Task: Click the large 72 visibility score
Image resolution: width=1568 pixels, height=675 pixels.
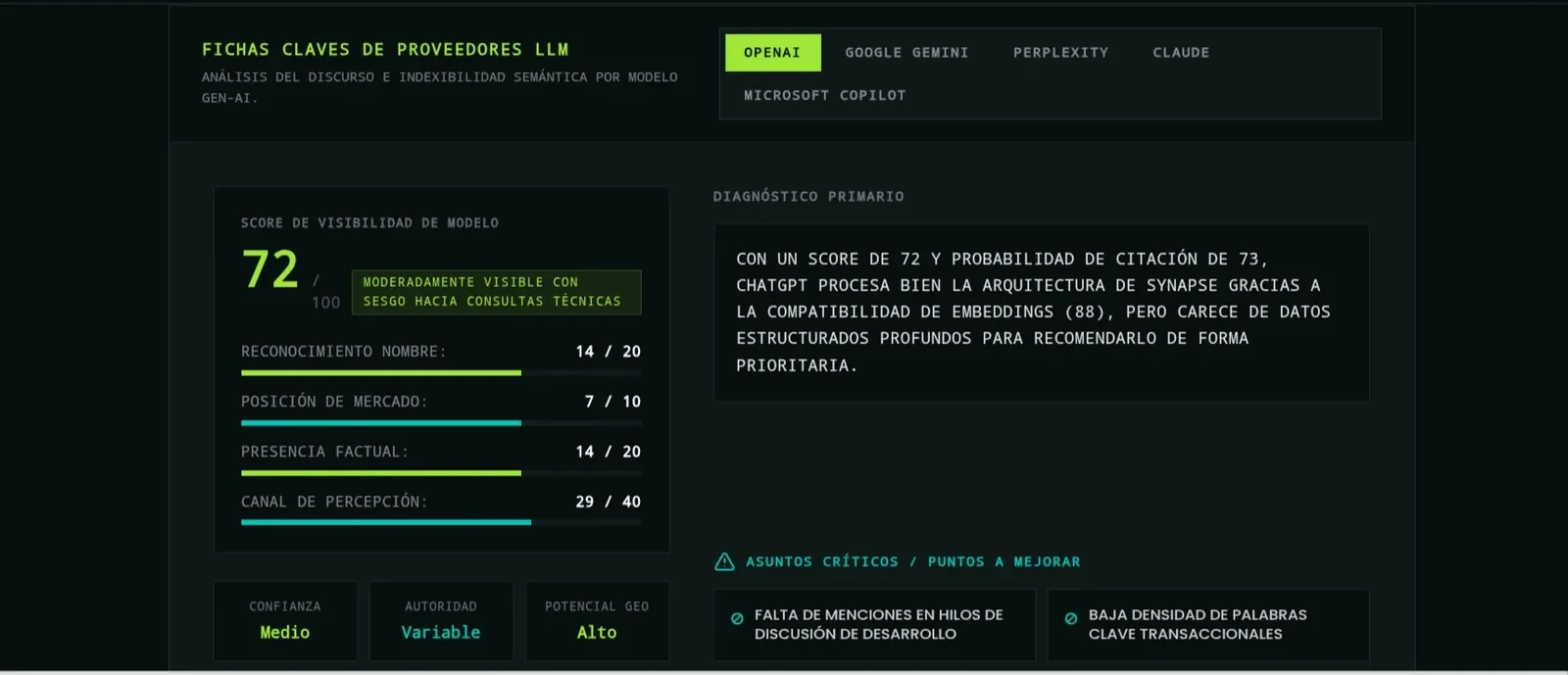Action: (x=269, y=269)
